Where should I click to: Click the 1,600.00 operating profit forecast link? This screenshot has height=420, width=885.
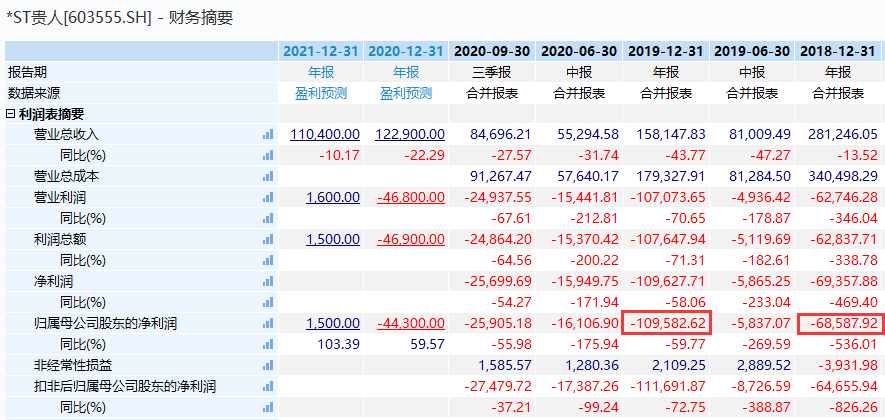(x=333, y=197)
